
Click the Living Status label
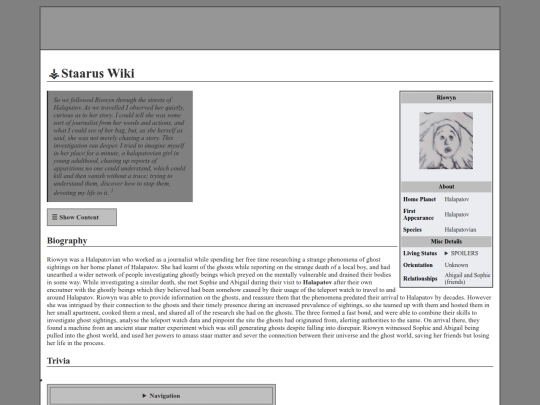coord(420,253)
